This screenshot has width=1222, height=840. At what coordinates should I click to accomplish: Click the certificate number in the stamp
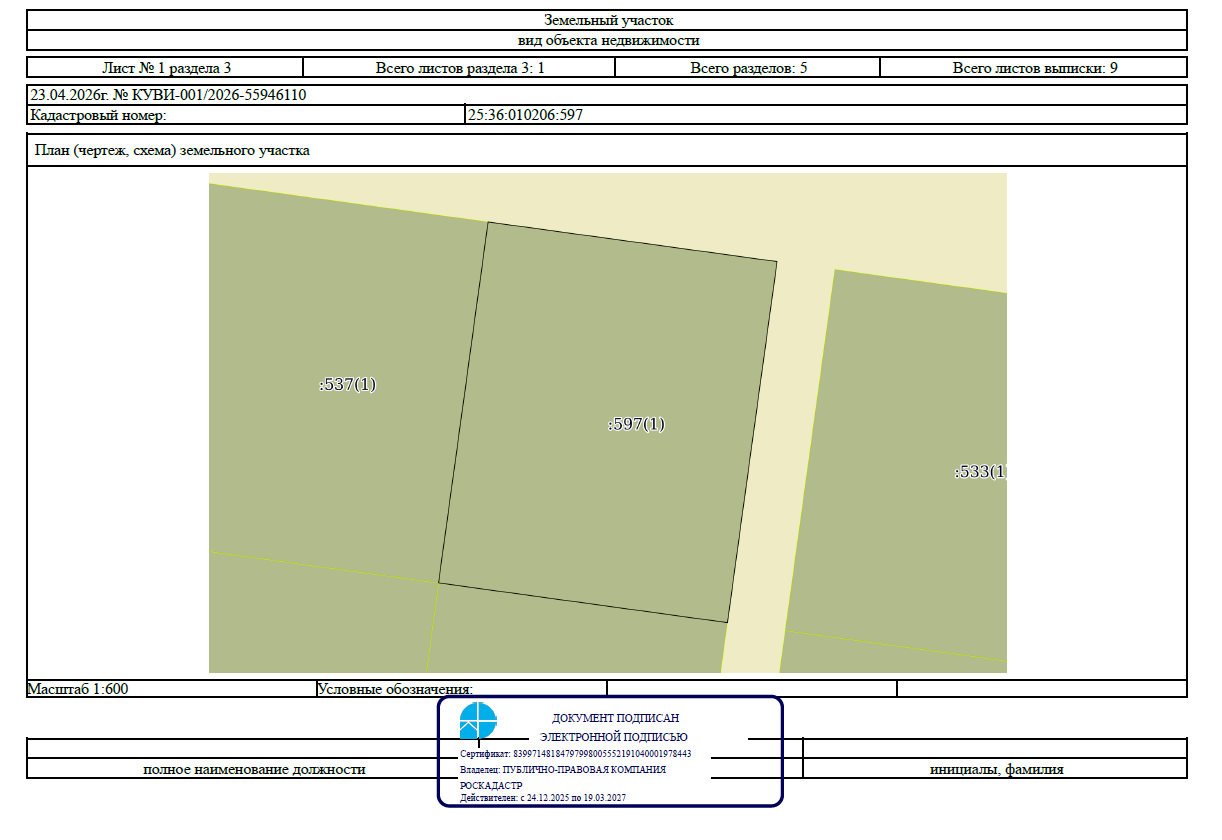coord(575,754)
